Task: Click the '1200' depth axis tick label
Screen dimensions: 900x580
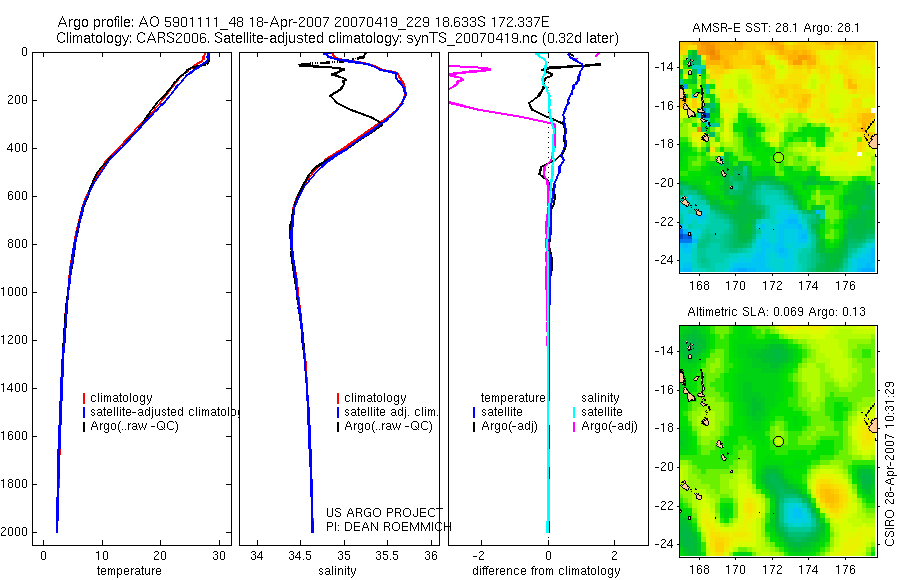Action: click(14, 340)
